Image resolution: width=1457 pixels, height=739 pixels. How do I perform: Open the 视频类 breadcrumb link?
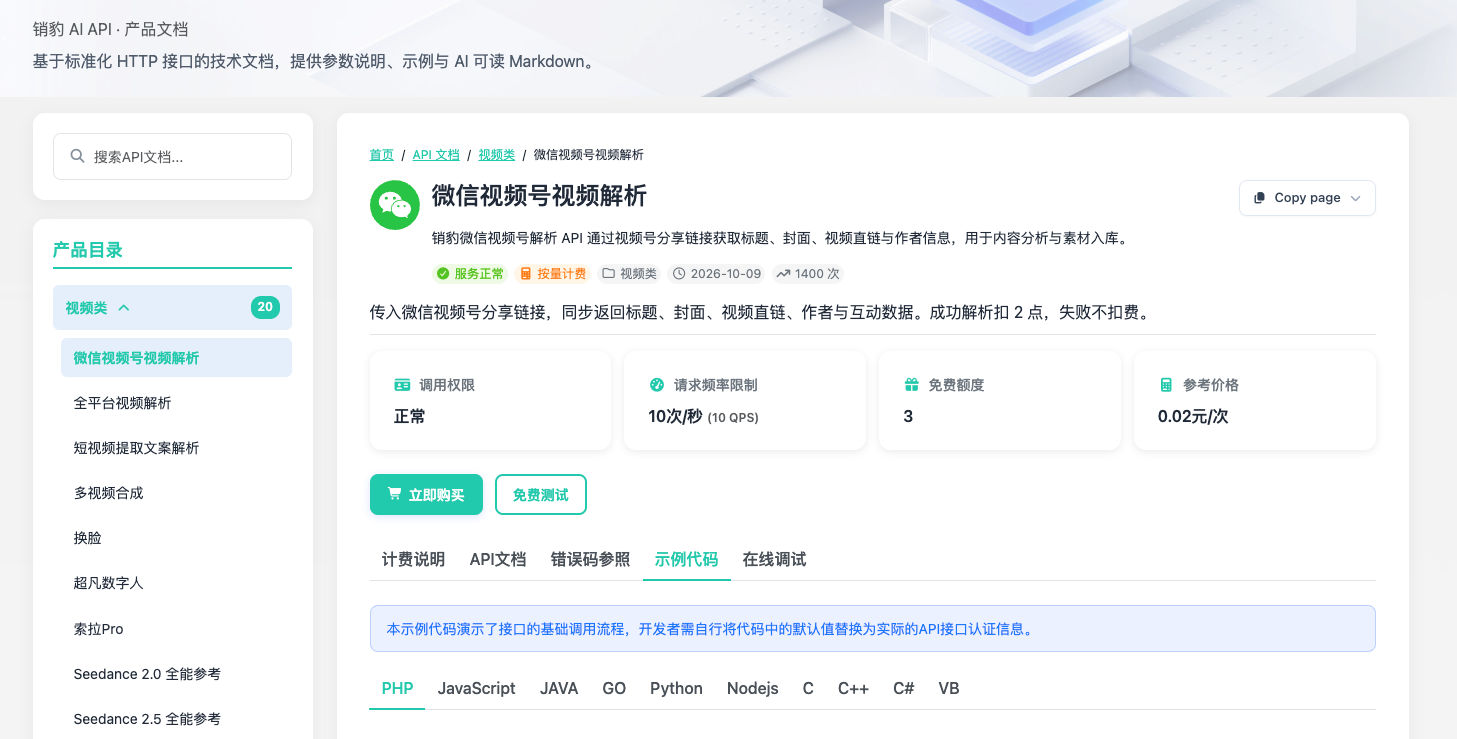[x=497, y=155]
